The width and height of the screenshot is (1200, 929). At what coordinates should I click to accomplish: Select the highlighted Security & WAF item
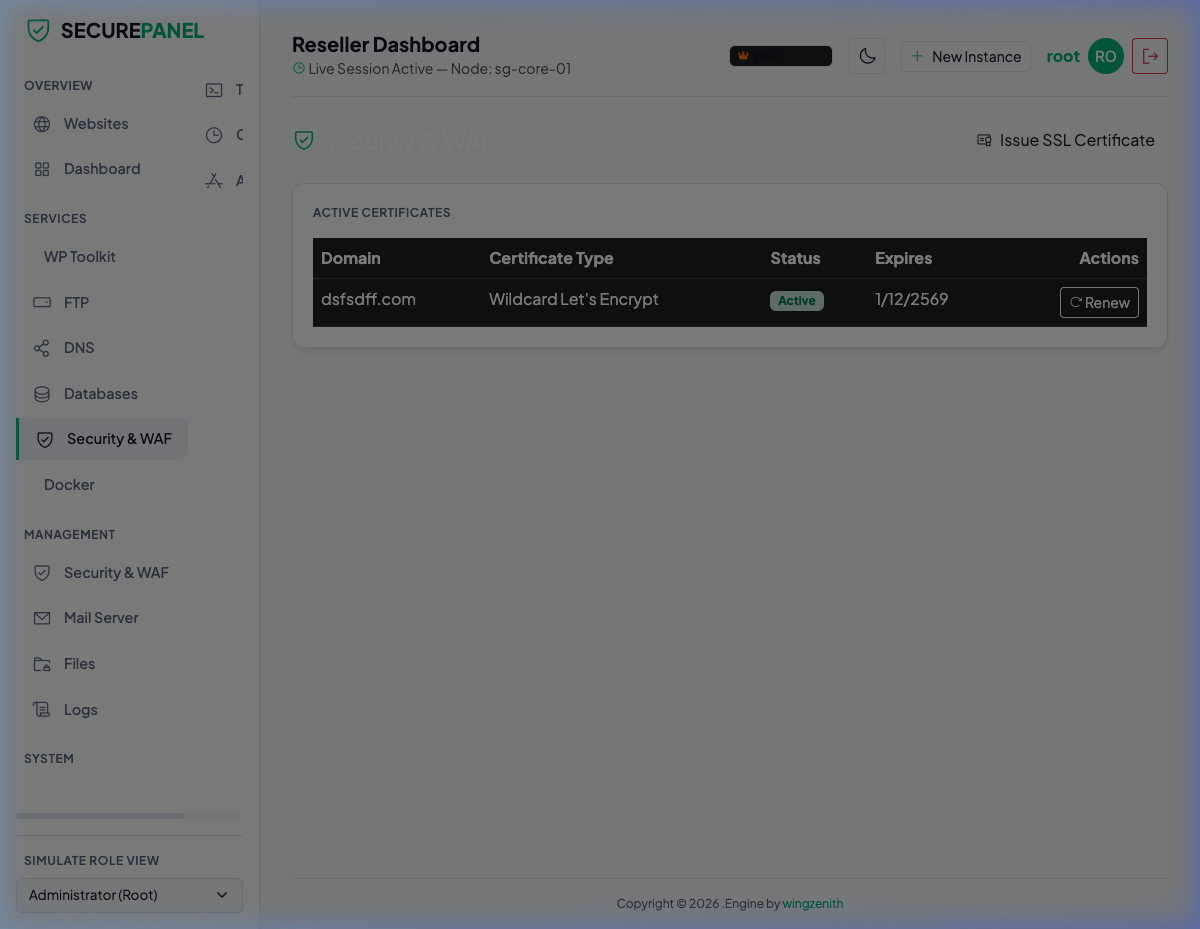click(102, 439)
